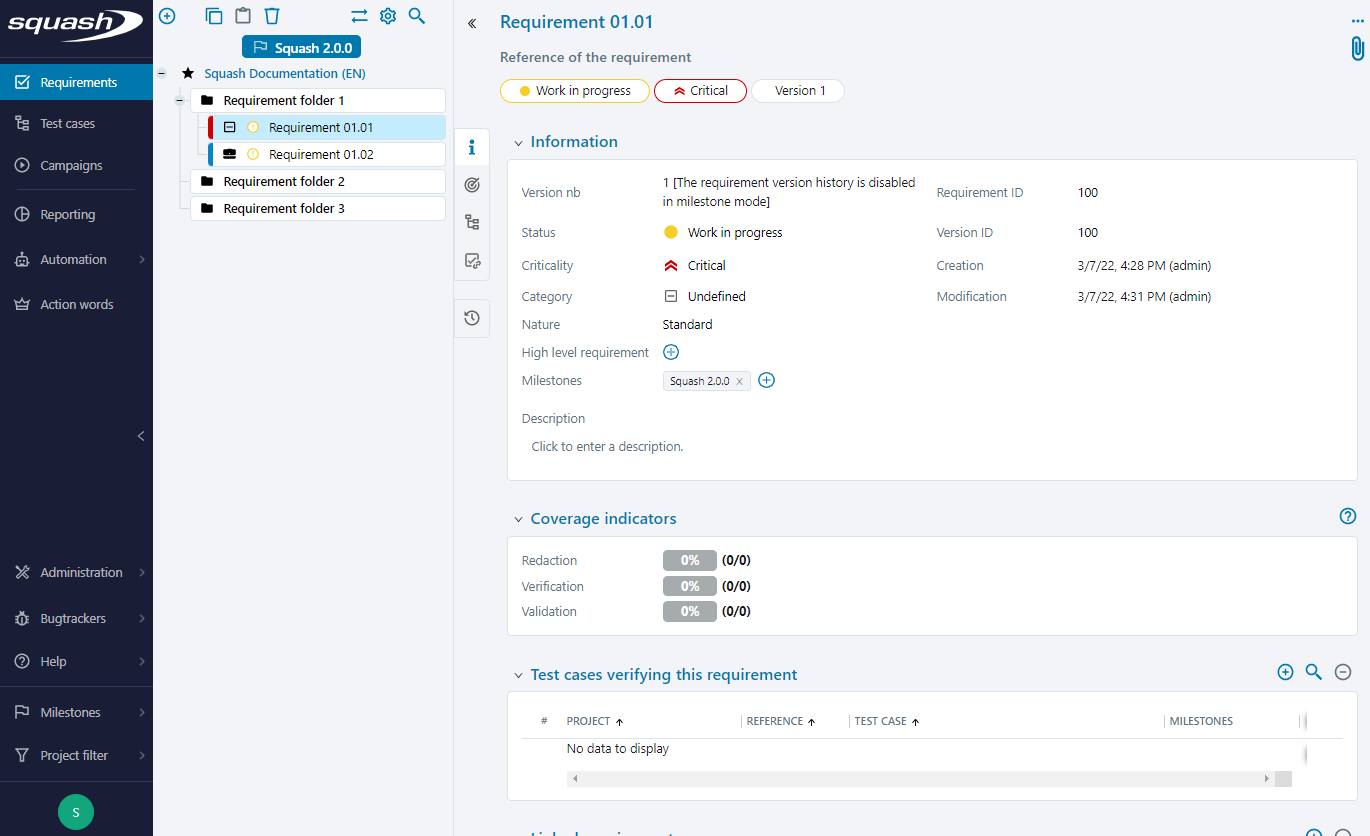Screen dimensions: 1370x836
Task: Select Requirement 01.02 in the tree
Action: (321, 155)
